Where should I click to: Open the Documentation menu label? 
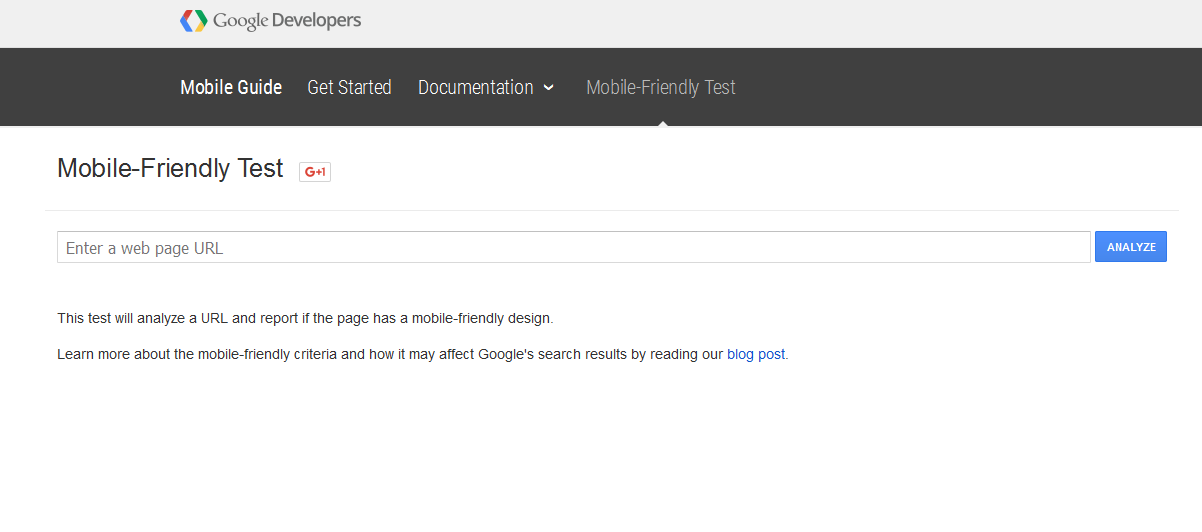476,88
